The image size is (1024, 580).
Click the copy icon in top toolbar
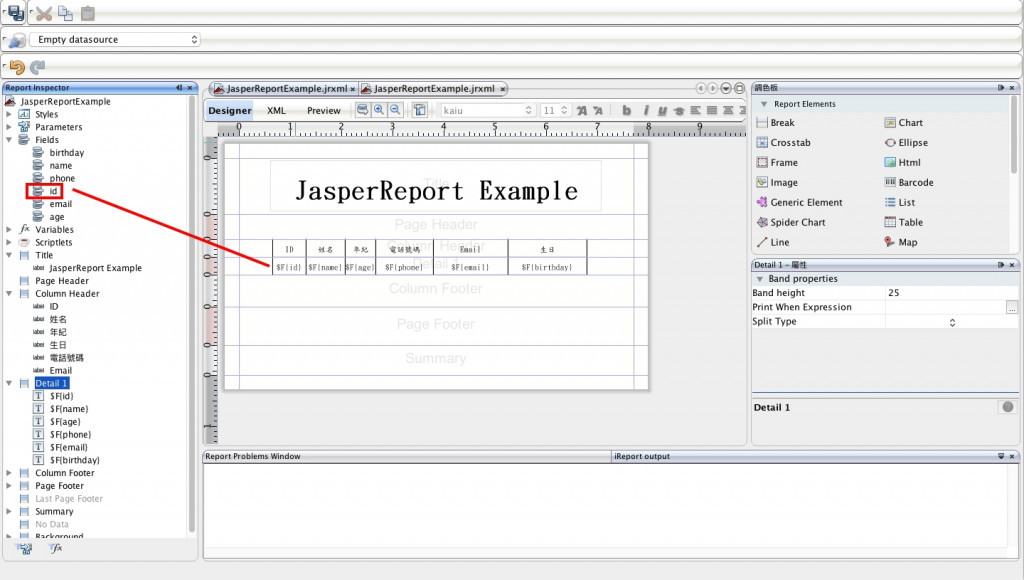65,13
